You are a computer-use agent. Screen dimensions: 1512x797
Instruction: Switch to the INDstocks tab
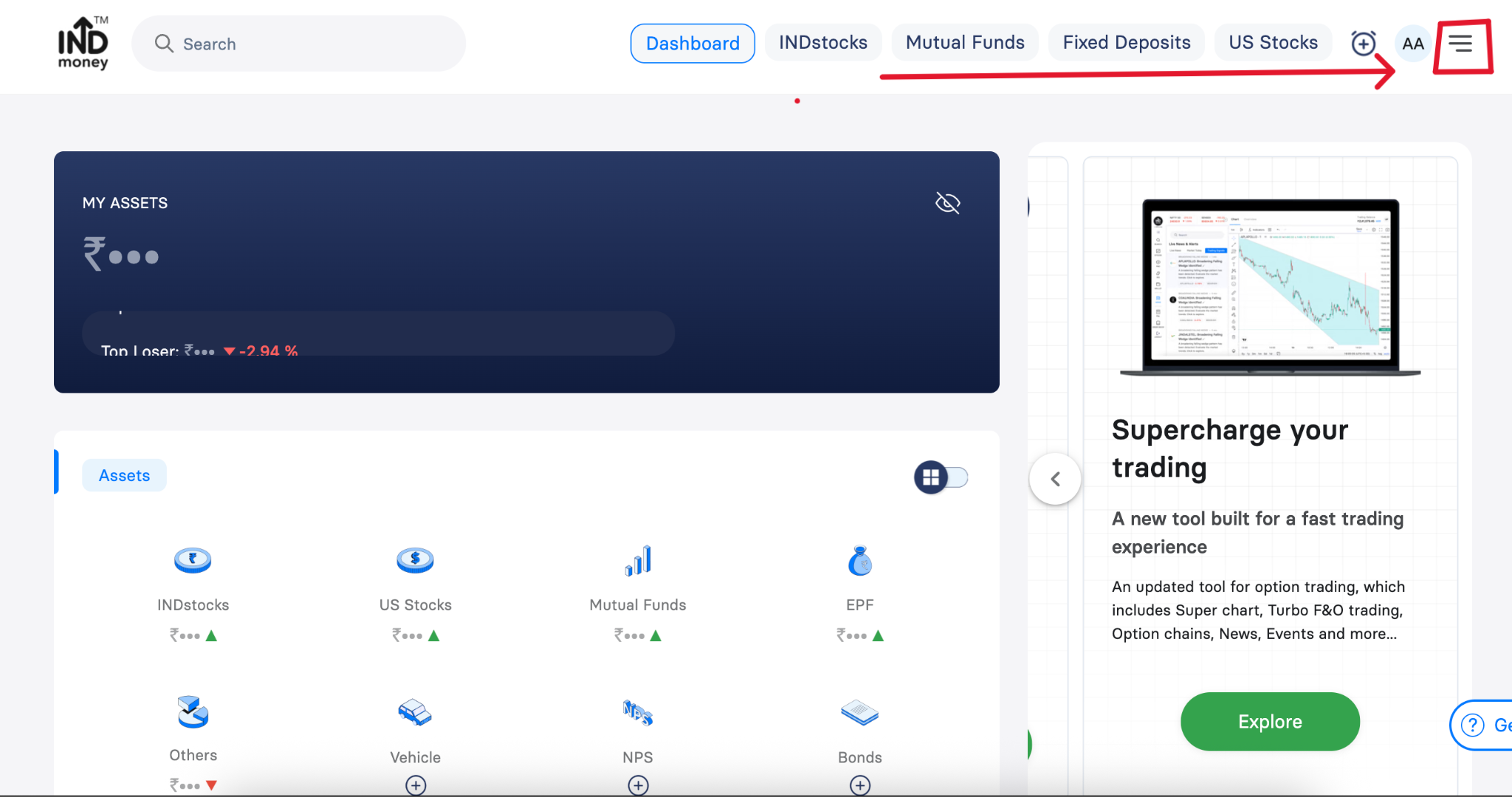[x=823, y=43]
